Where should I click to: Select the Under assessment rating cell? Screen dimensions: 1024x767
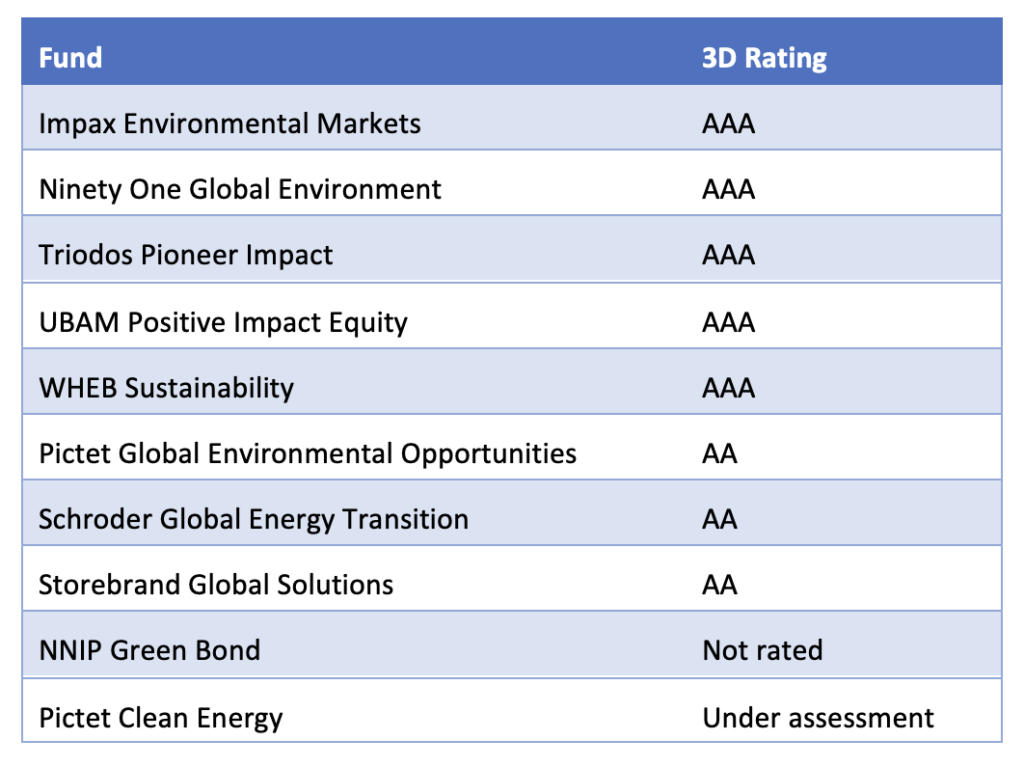point(818,717)
